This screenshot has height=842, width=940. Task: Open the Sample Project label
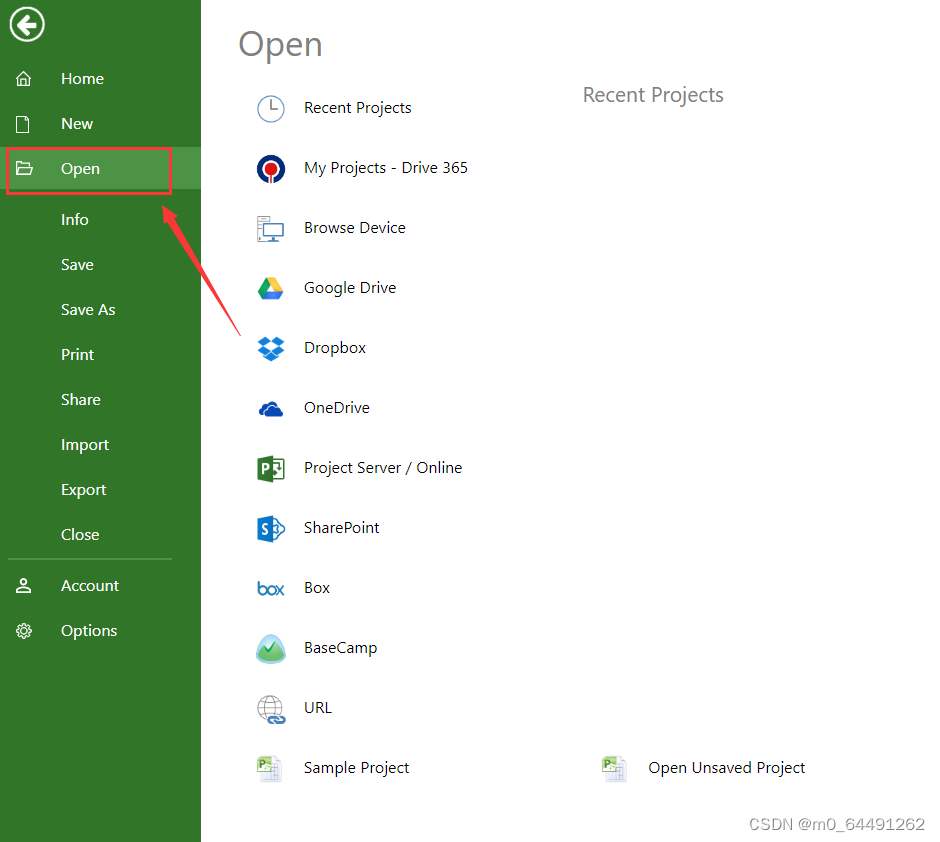[356, 768]
